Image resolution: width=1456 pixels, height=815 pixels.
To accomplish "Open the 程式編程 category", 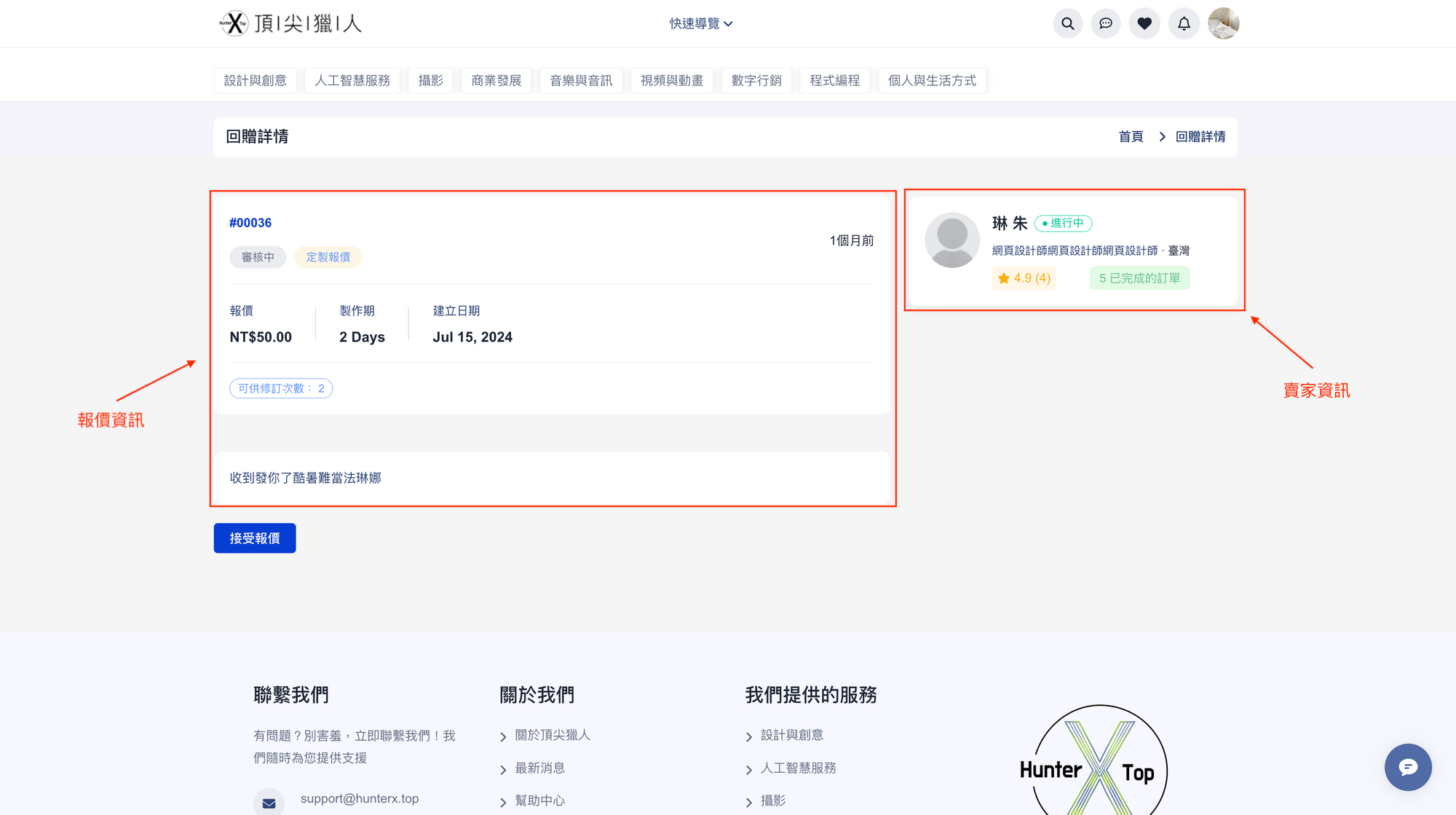I will pyautogui.click(x=834, y=80).
